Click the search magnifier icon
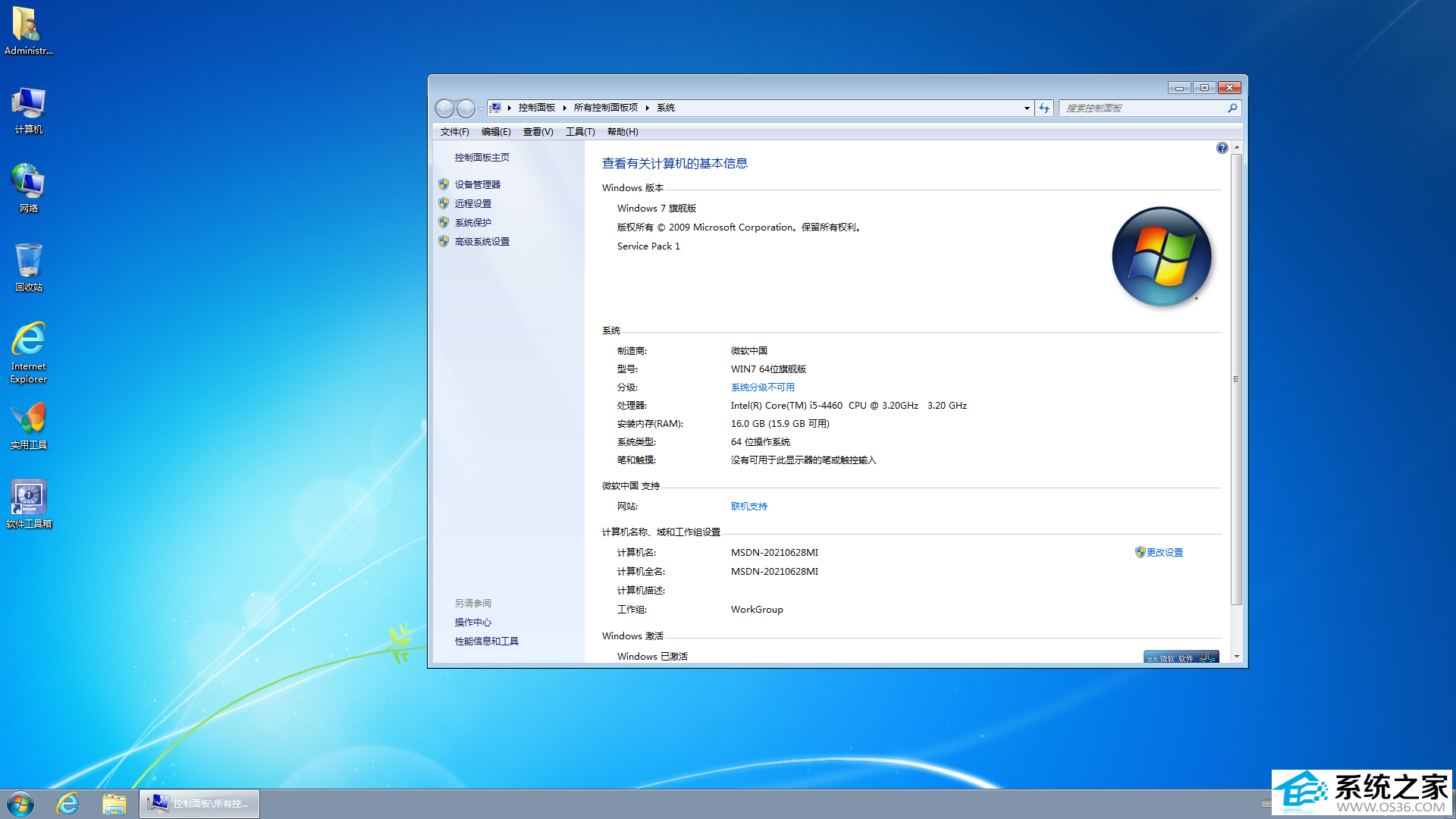The width and height of the screenshot is (1456, 819). point(1232,108)
